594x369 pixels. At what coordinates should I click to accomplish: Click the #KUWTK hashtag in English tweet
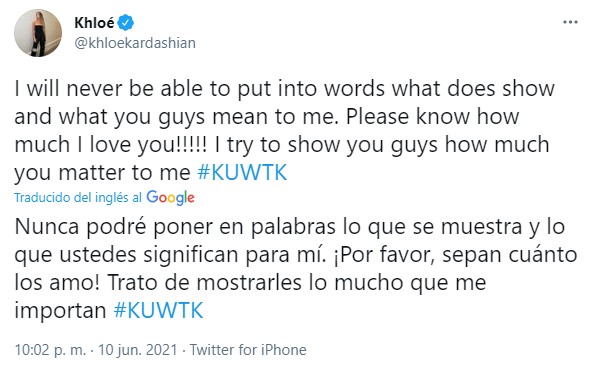pyautogui.click(x=242, y=173)
